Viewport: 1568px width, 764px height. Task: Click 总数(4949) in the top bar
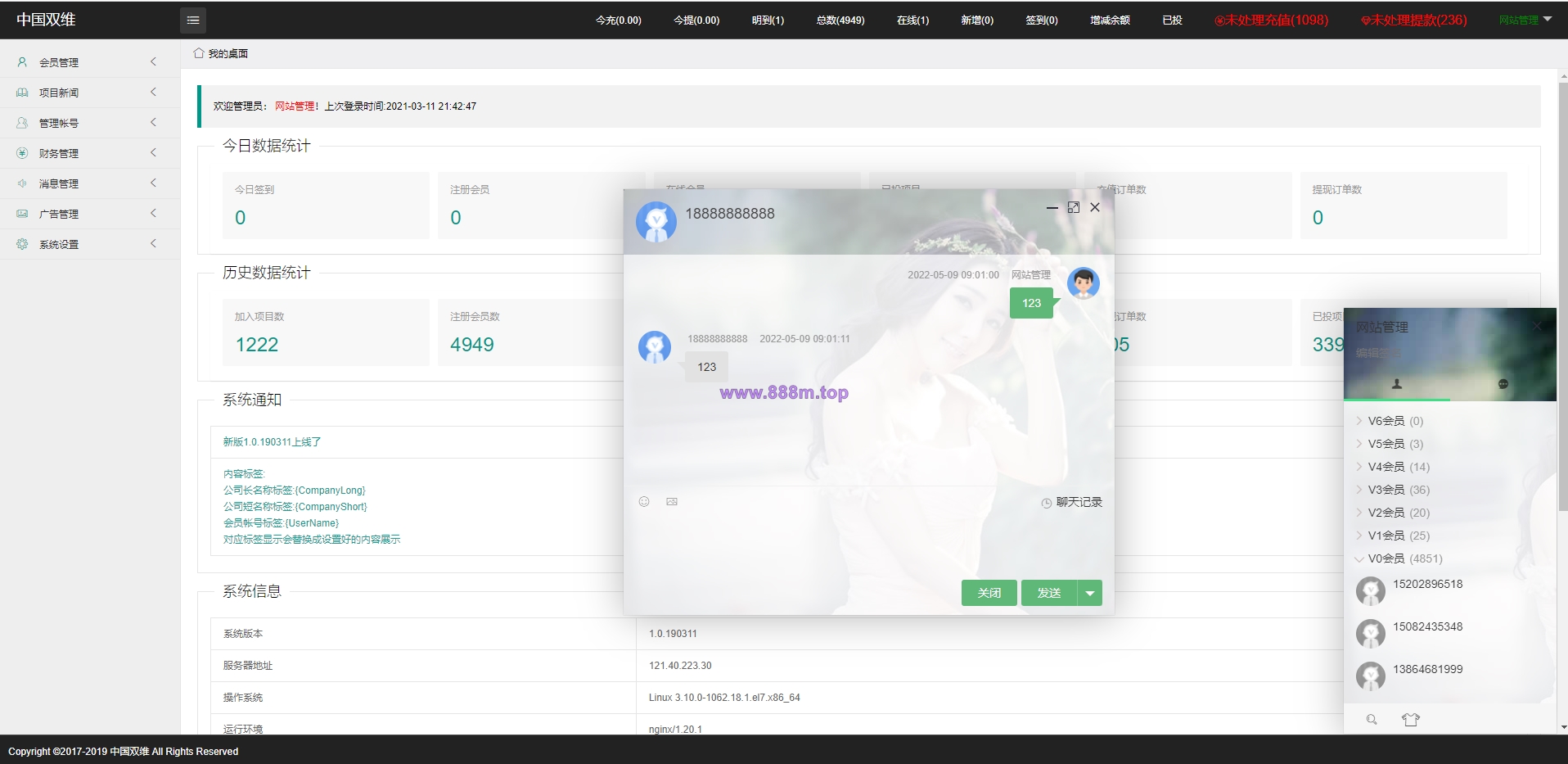[840, 20]
